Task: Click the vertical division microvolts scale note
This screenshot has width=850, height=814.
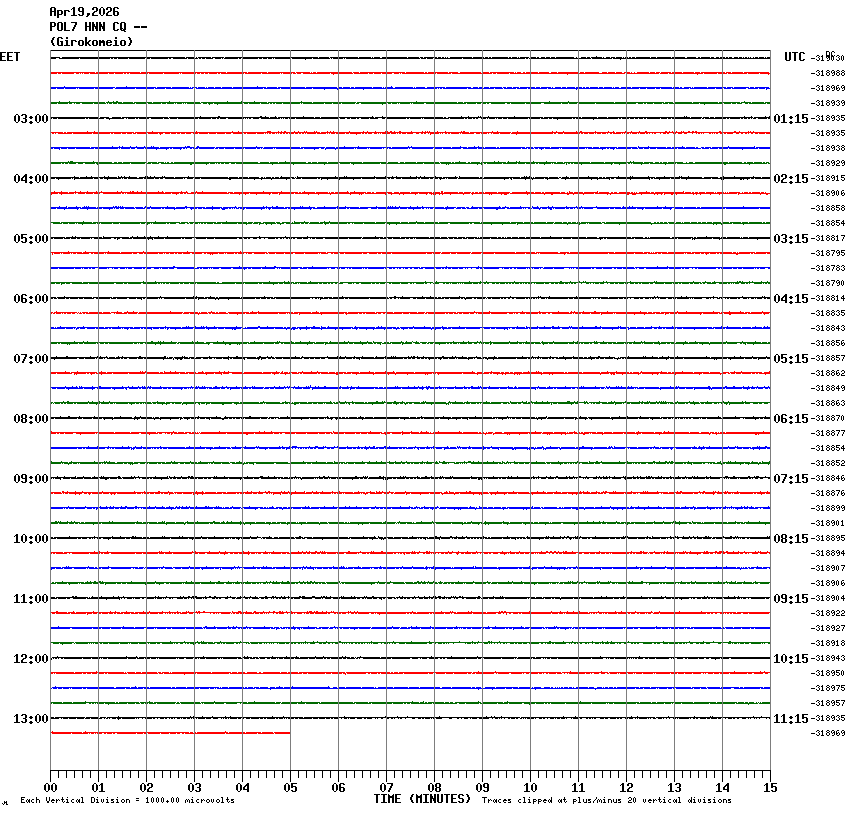Action: pyautogui.click(x=127, y=800)
